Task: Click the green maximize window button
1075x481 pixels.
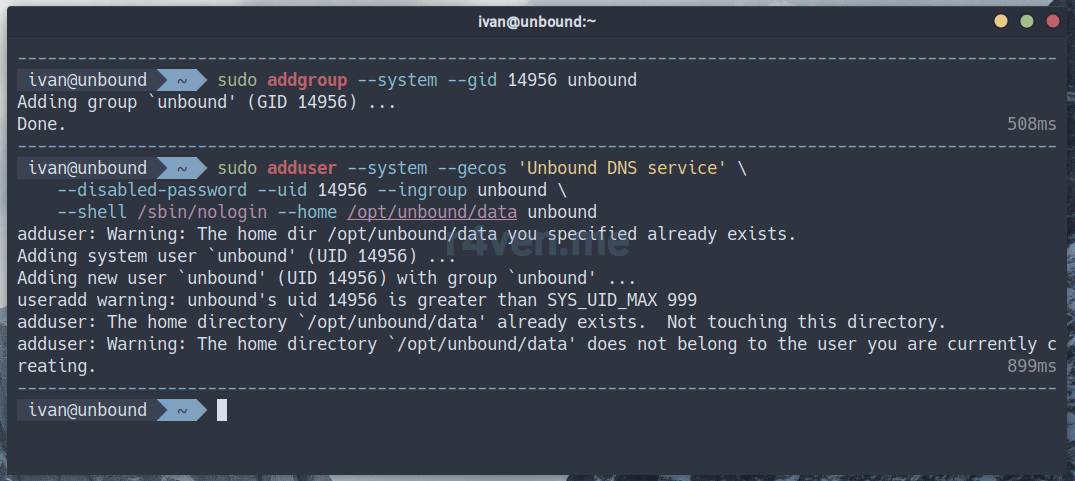Action: tap(1026, 21)
